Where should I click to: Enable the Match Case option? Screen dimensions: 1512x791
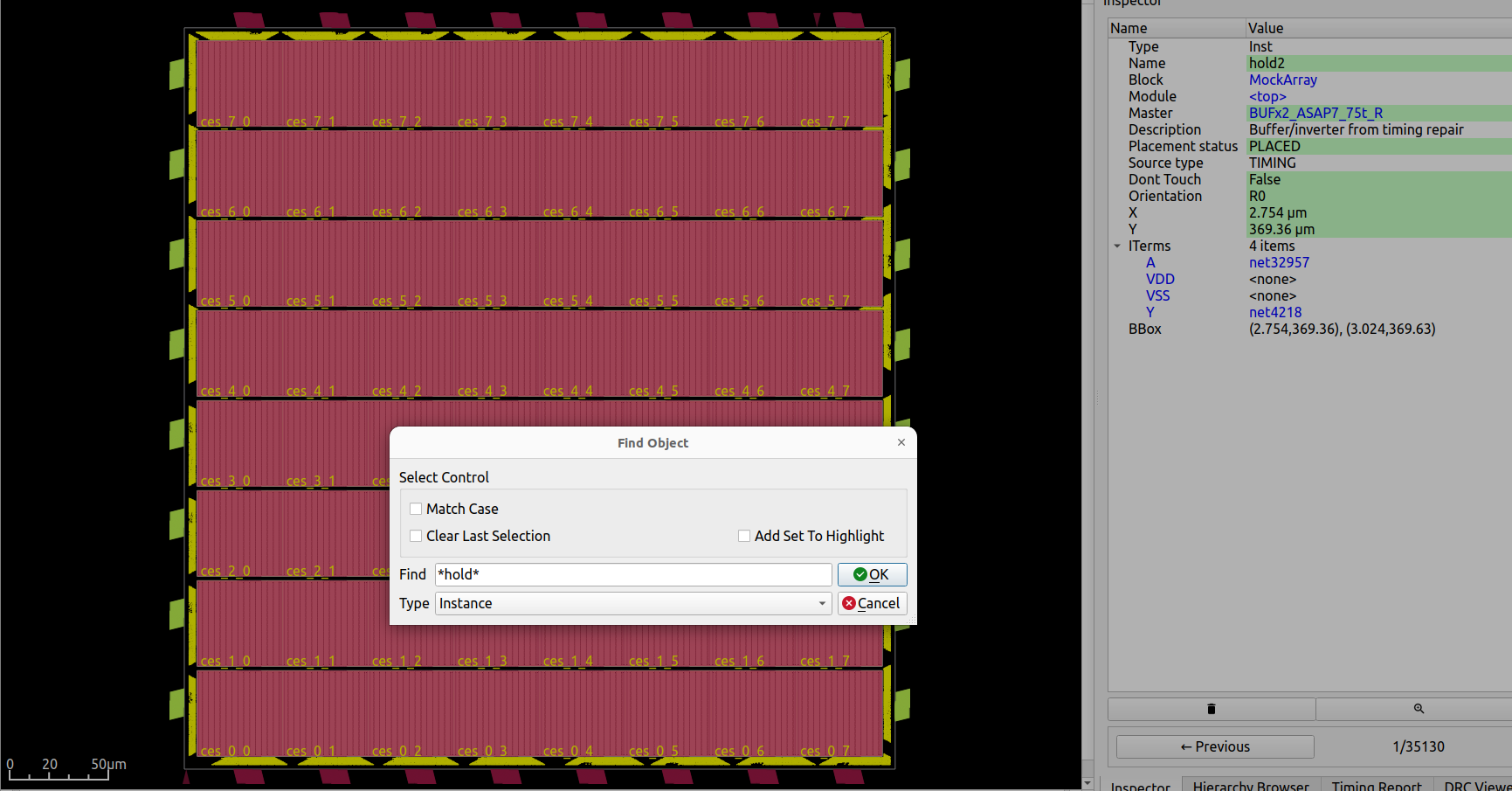[416, 508]
